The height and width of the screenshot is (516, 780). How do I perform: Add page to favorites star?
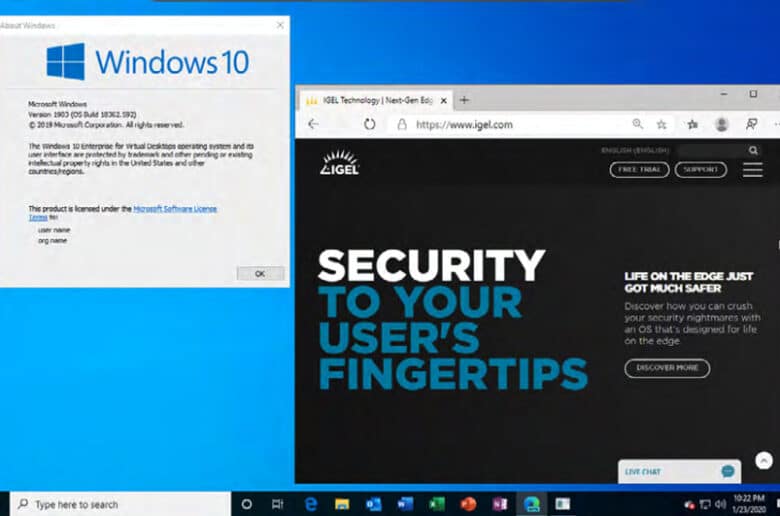pos(661,124)
